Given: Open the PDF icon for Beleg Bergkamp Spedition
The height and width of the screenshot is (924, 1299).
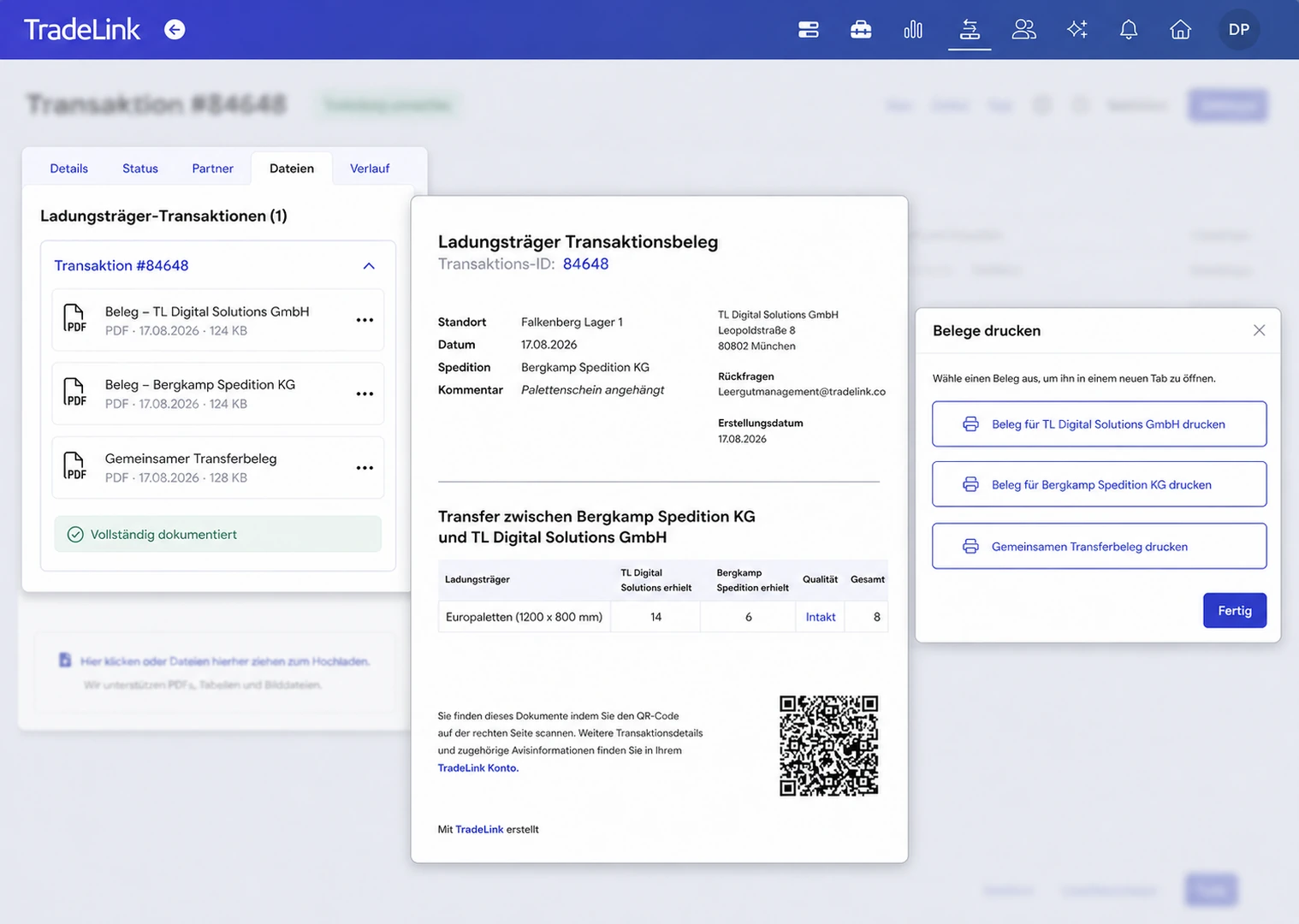Looking at the screenshot, I should [x=75, y=393].
